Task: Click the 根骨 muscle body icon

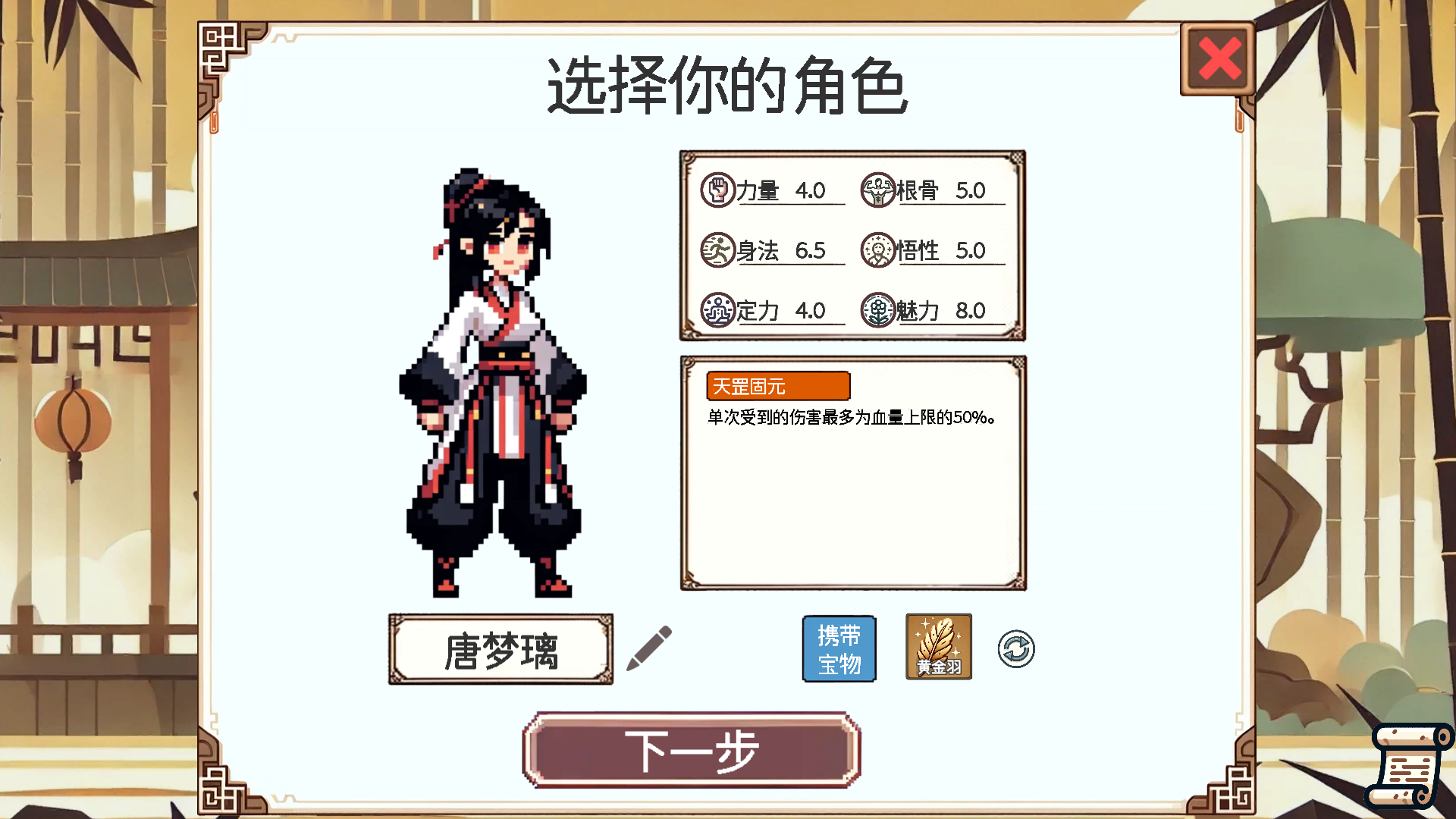Action: point(878,190)
